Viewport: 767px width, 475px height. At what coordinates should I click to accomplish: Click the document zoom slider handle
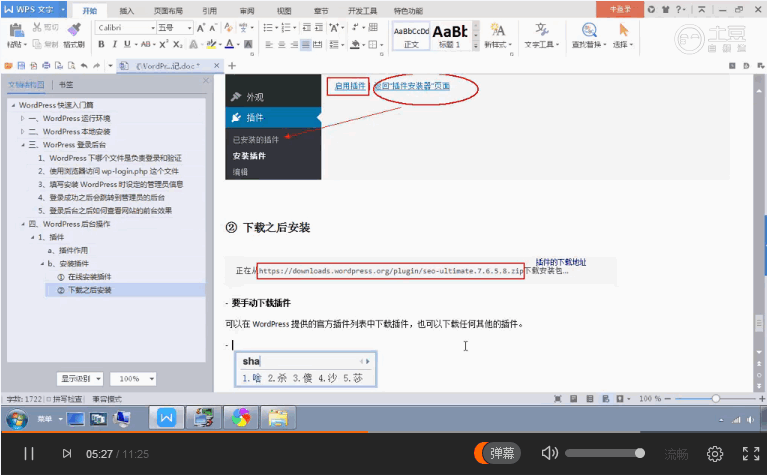[x=716, y=399]
